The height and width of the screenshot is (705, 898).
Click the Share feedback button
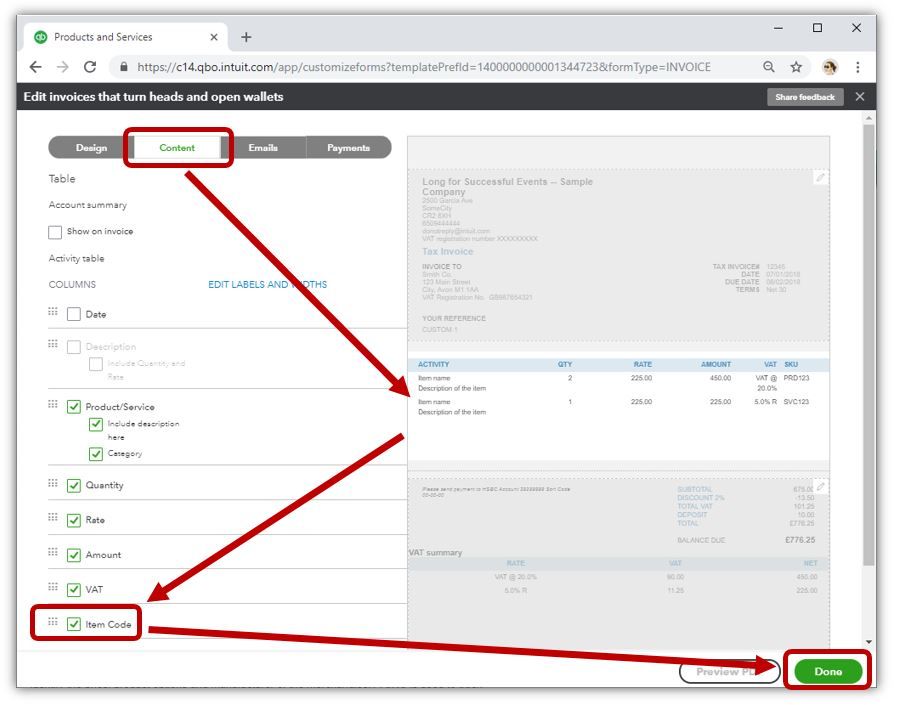[x=805, y=97]
